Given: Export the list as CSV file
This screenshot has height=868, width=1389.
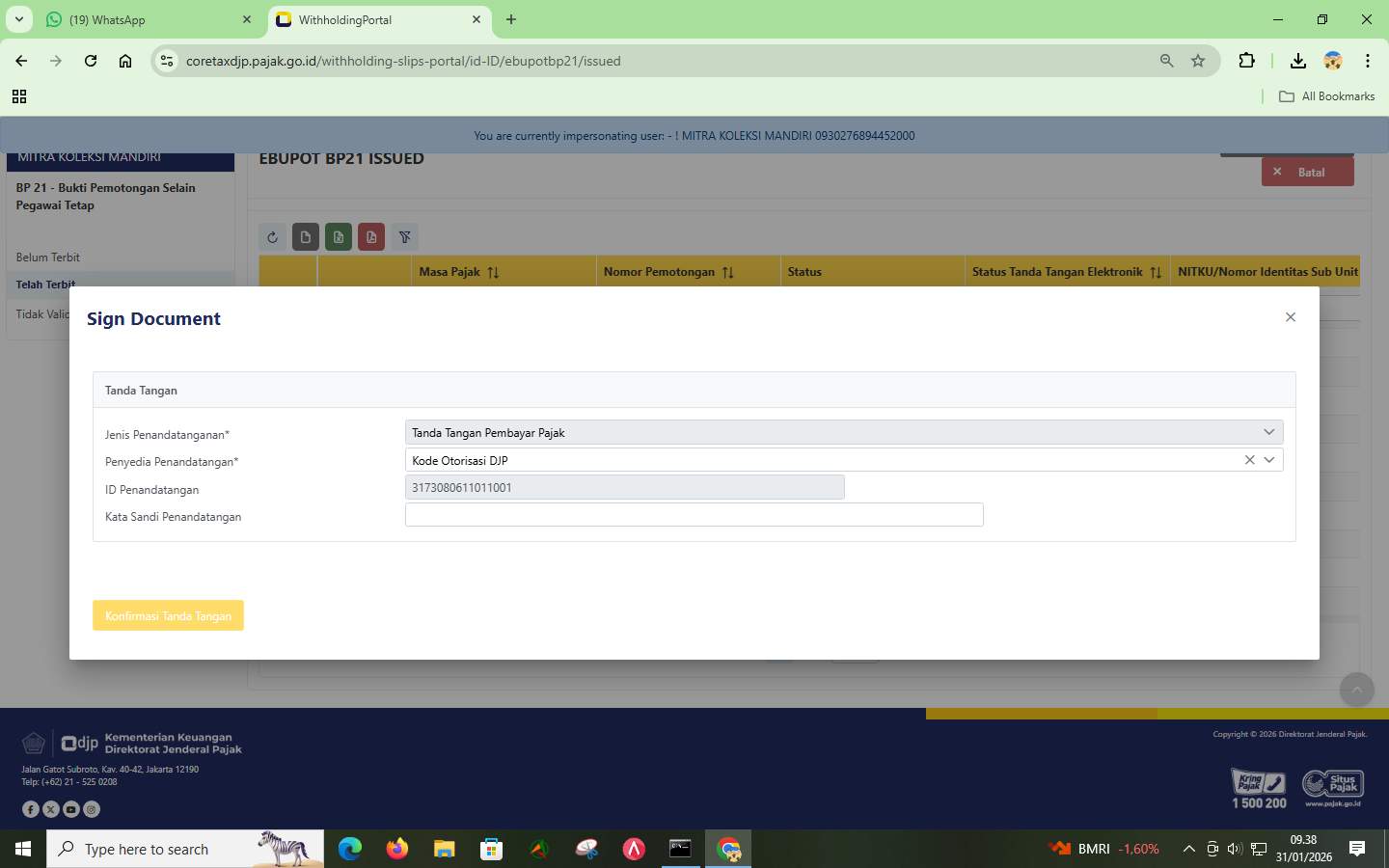Looking at the screenshot, I should tap(306, 236).
